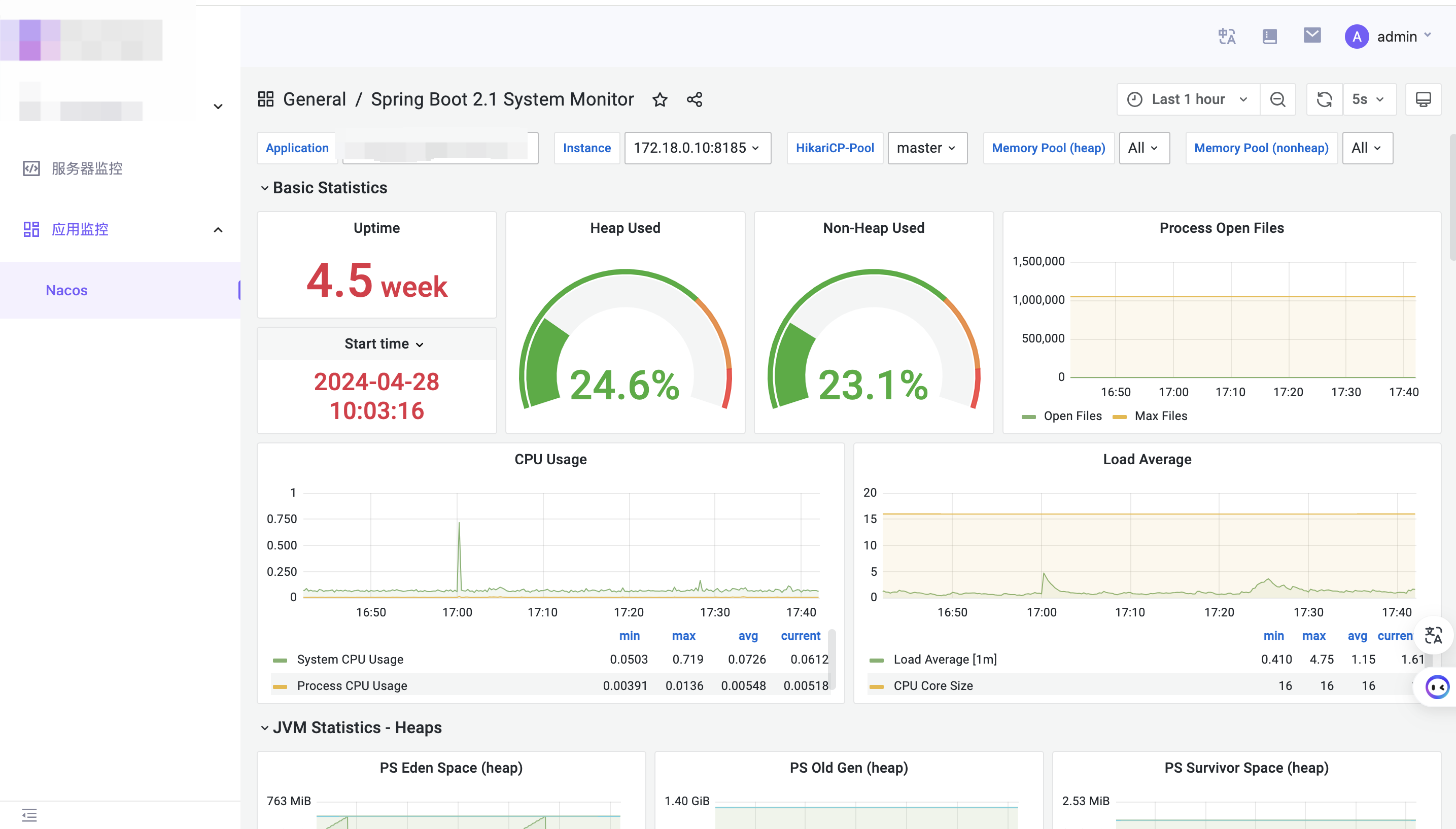
Task: Click the blurred logo in sidebar header
Action: click(x=81, y=40)
